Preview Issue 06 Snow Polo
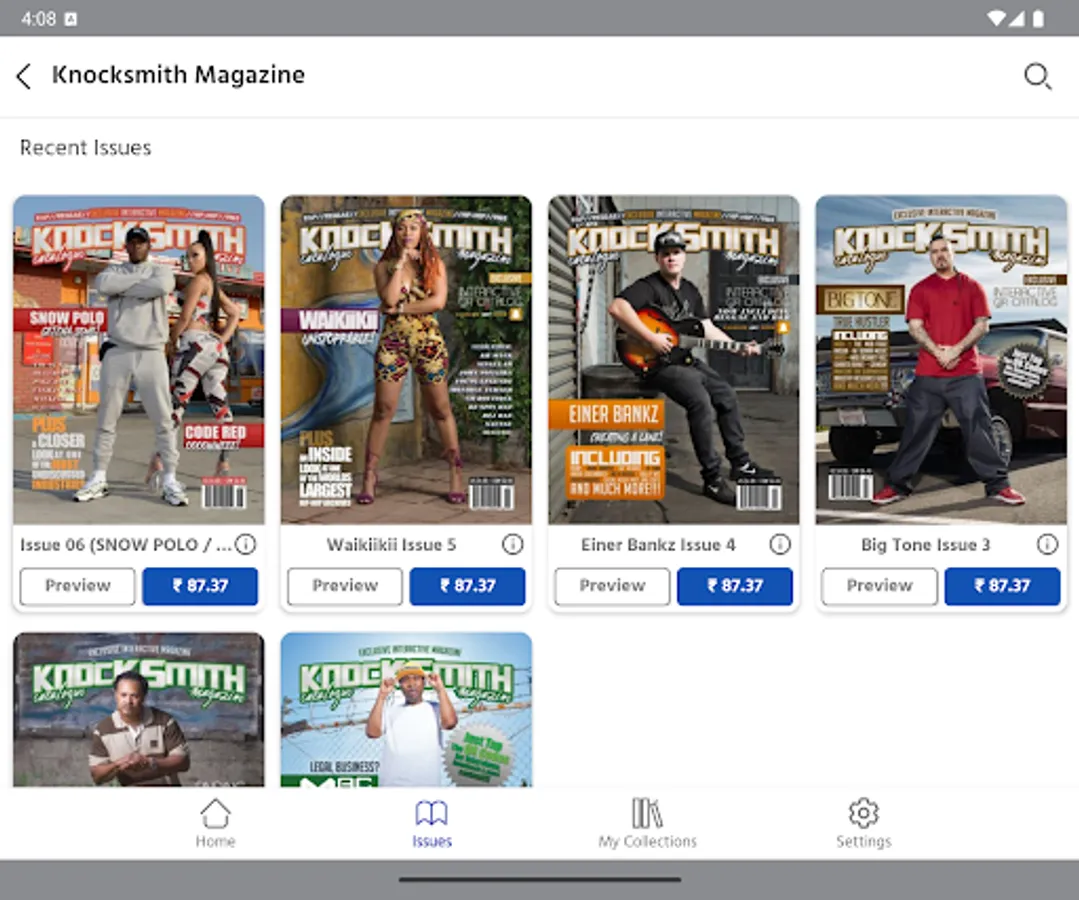The height and width of the screenshot is (900, 1079). pos(78,586)
